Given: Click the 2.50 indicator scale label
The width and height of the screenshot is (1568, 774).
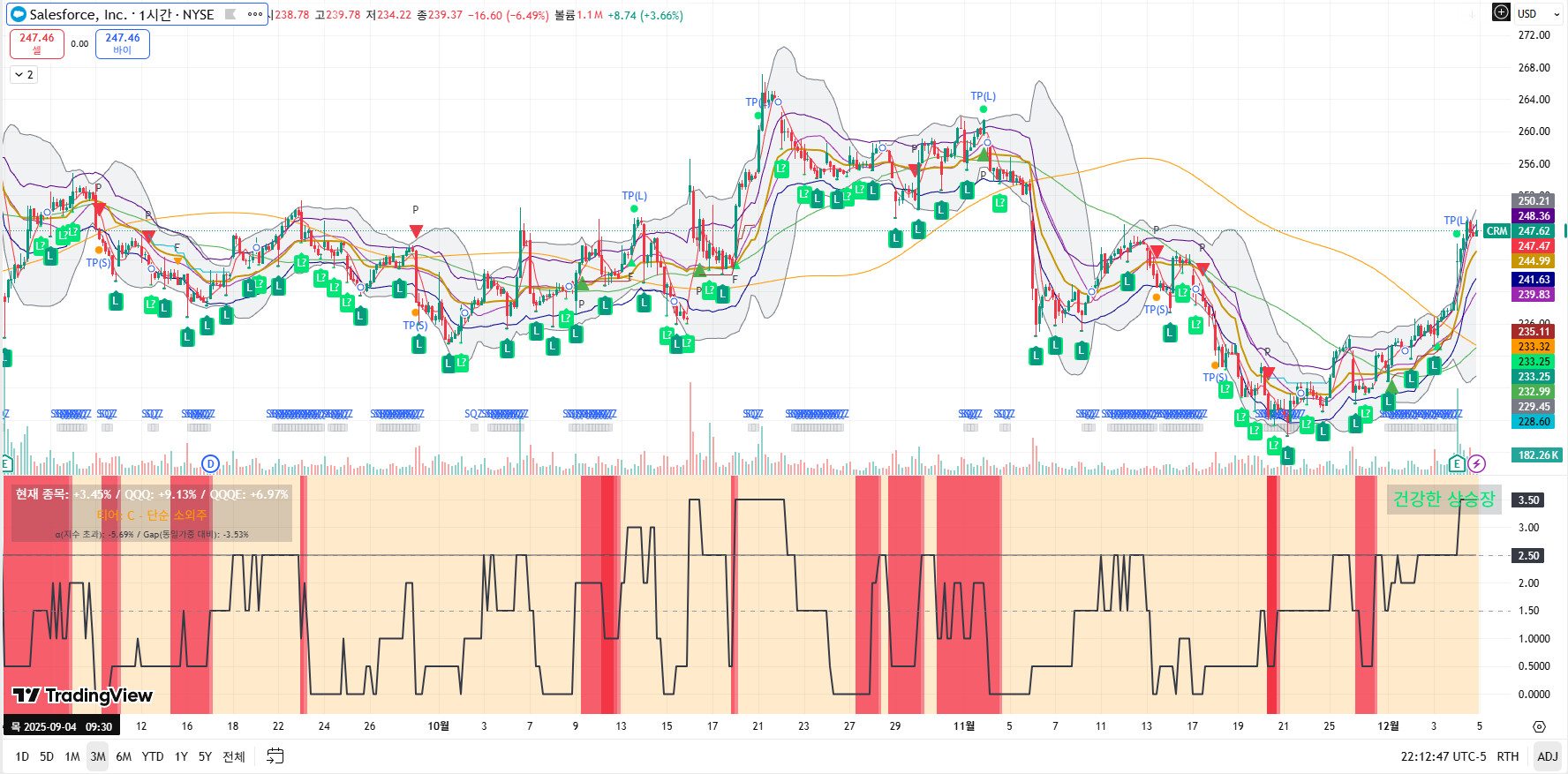Looking at the screenshot, I should tap(1528, 556).
